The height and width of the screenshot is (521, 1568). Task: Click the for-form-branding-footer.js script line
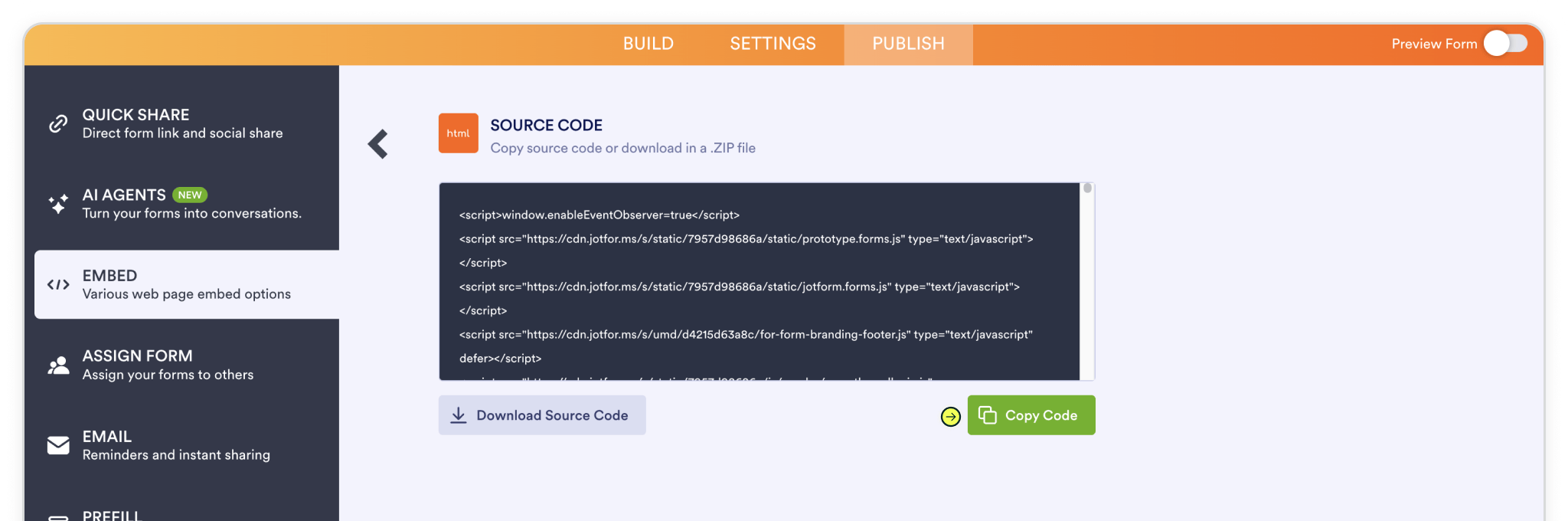tap(746, 335)
